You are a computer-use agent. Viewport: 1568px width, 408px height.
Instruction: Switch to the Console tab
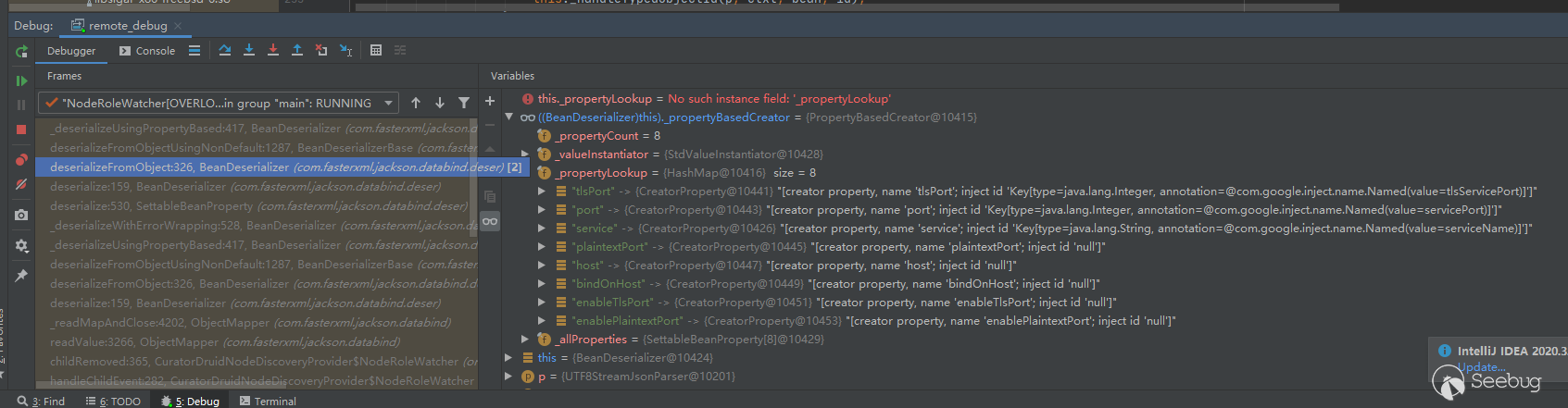pyautogui.click(x=147, y=51)
